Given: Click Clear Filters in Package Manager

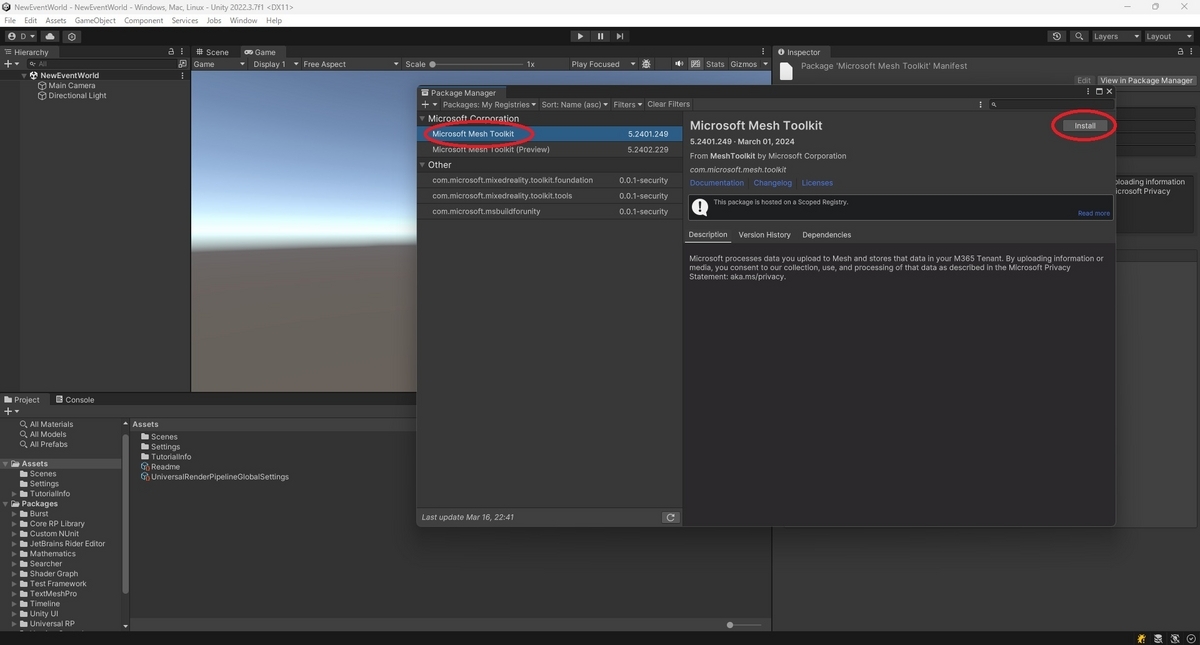Looking at the screenshot, I should coord(668,104).
